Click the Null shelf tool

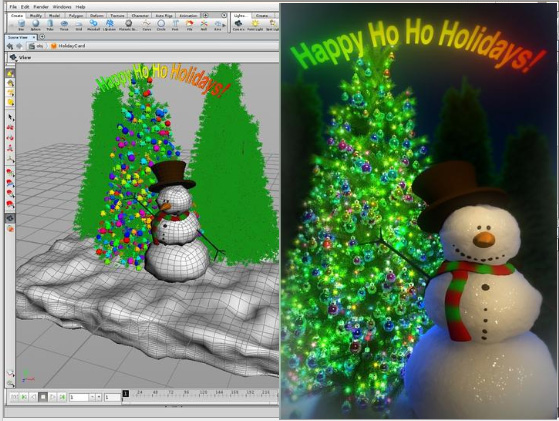[204, 25]
